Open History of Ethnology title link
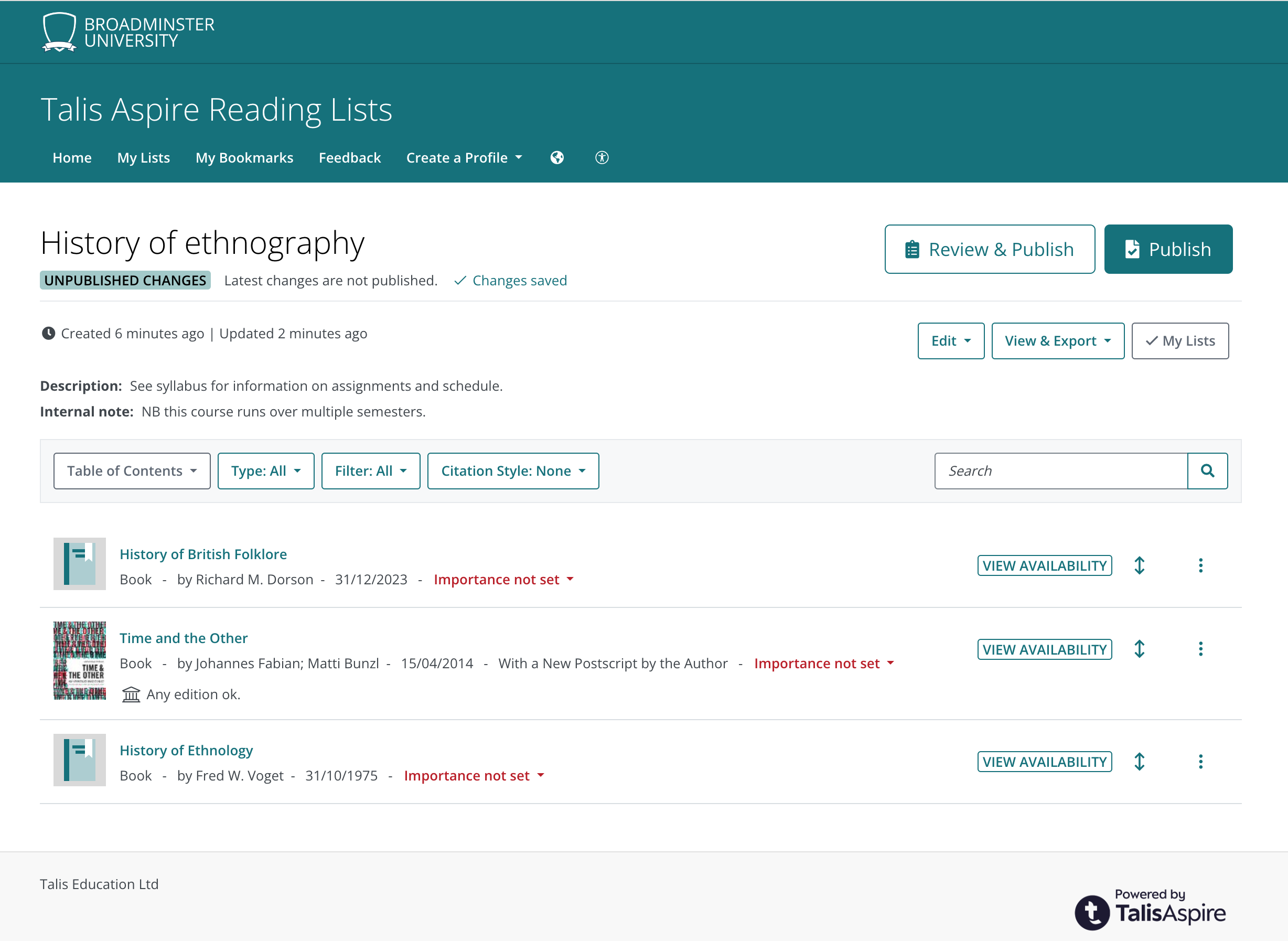This screenshot has width=1288, height=941. coord(186,751)
